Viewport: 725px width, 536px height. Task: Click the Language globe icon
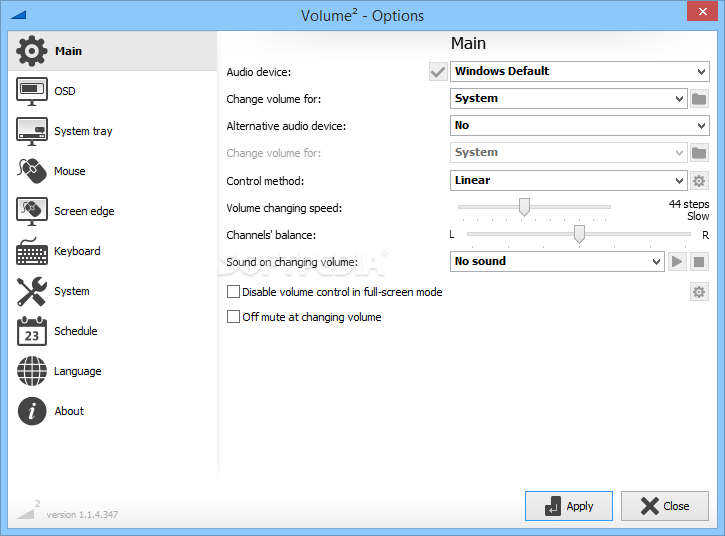click(x=31, y=371)
